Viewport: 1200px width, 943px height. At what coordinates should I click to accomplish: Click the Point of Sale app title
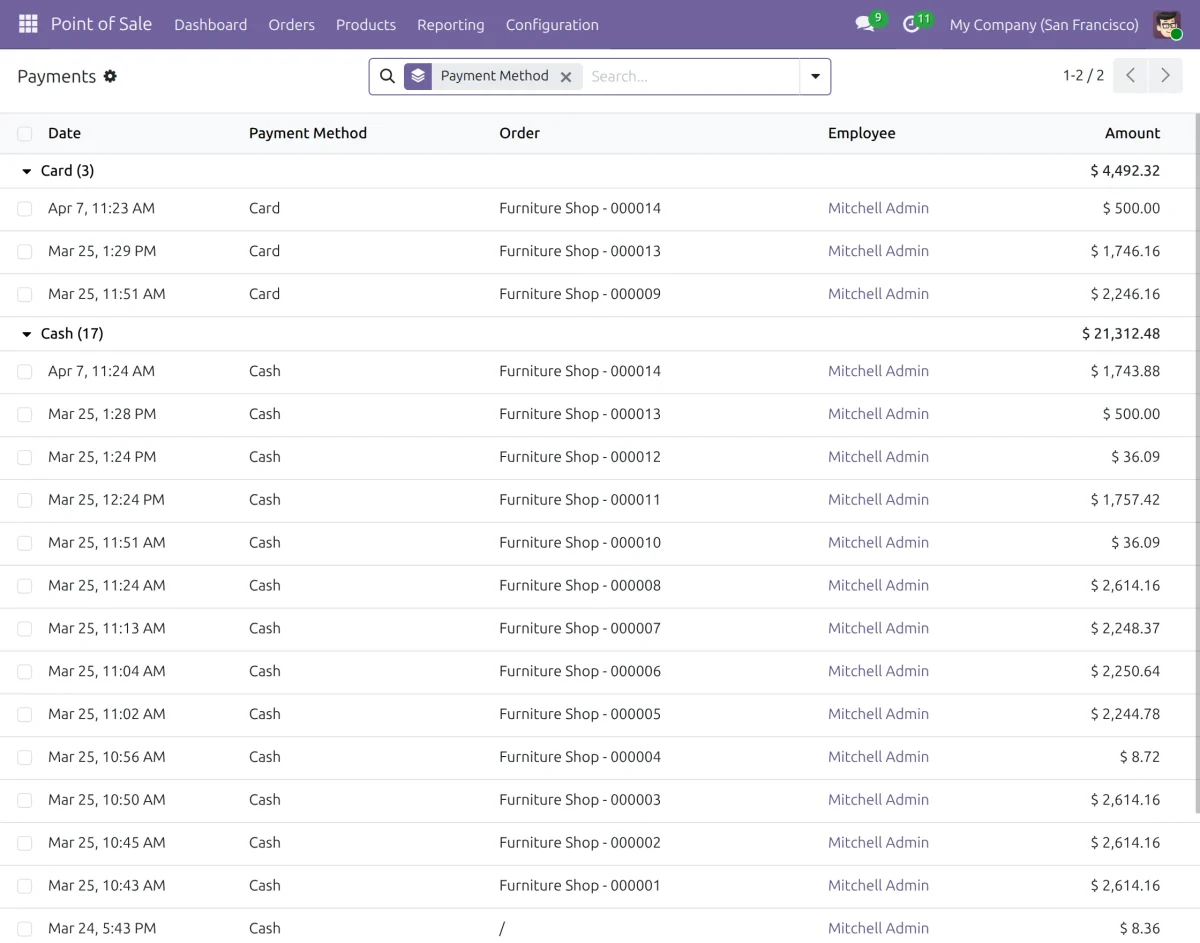(x=101, y=24)
